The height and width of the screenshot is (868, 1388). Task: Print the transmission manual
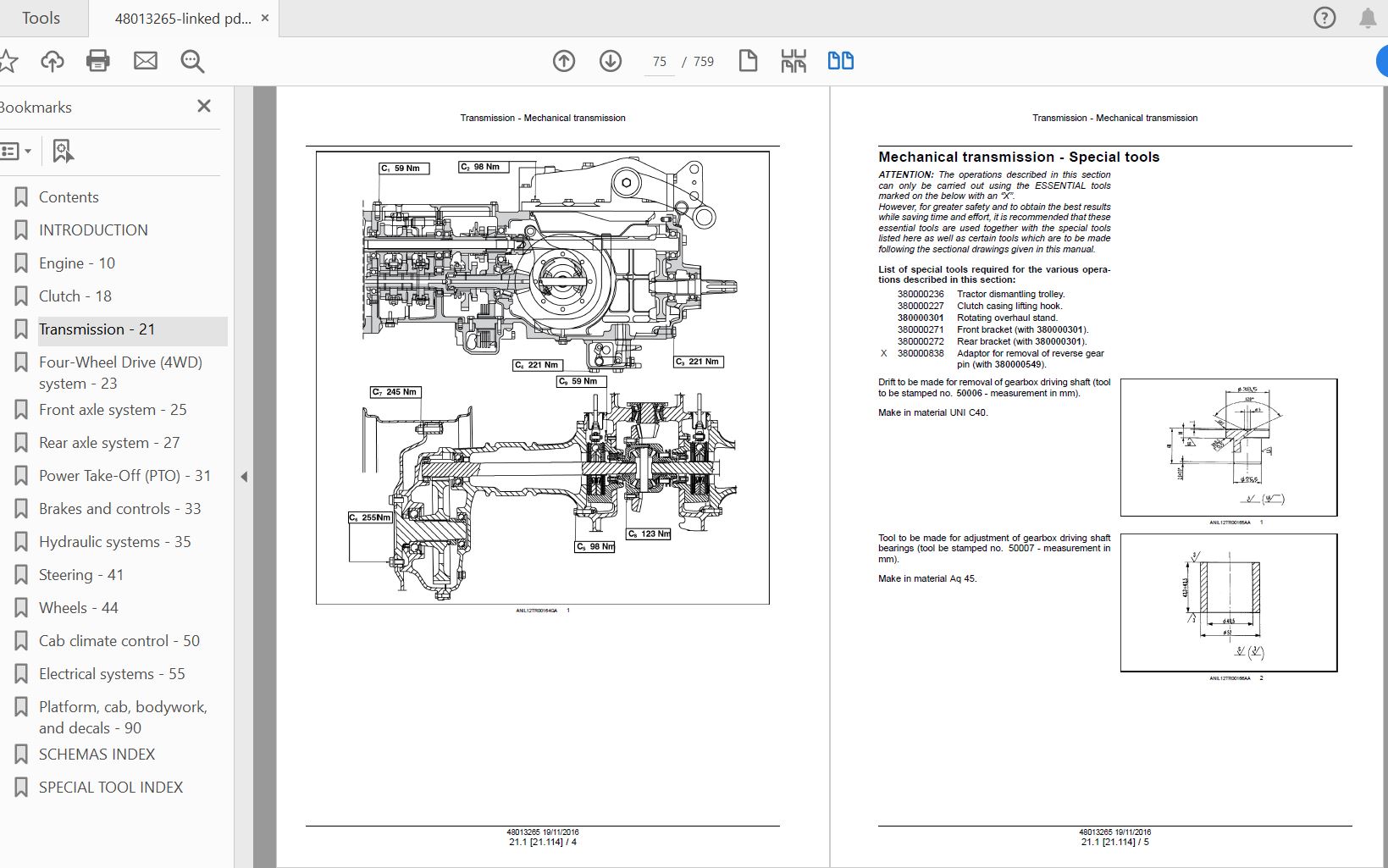[x=97, y=60]
